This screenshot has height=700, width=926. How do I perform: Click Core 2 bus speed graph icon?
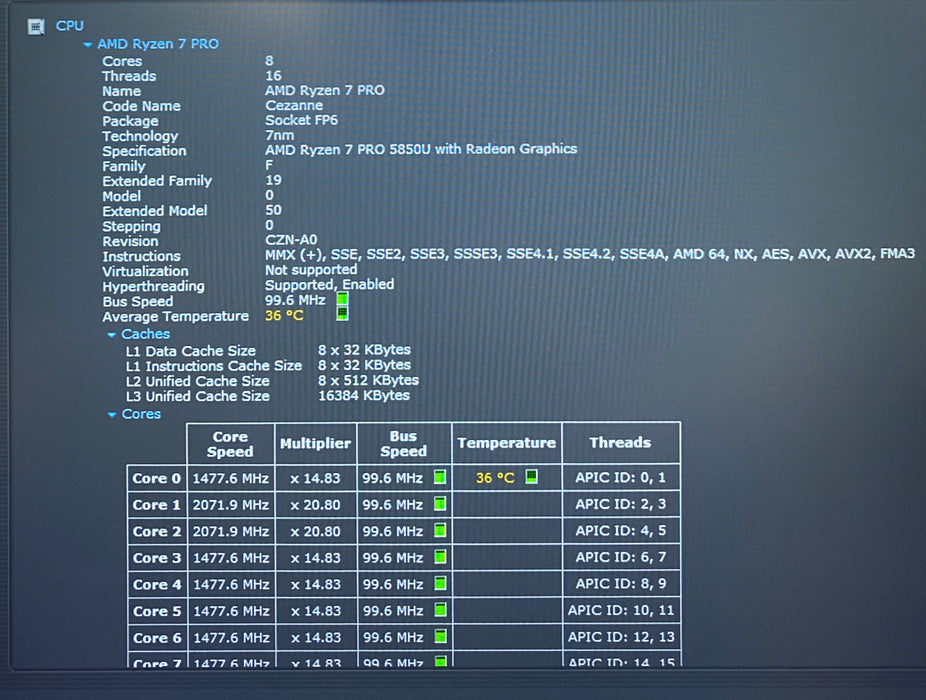440,530
